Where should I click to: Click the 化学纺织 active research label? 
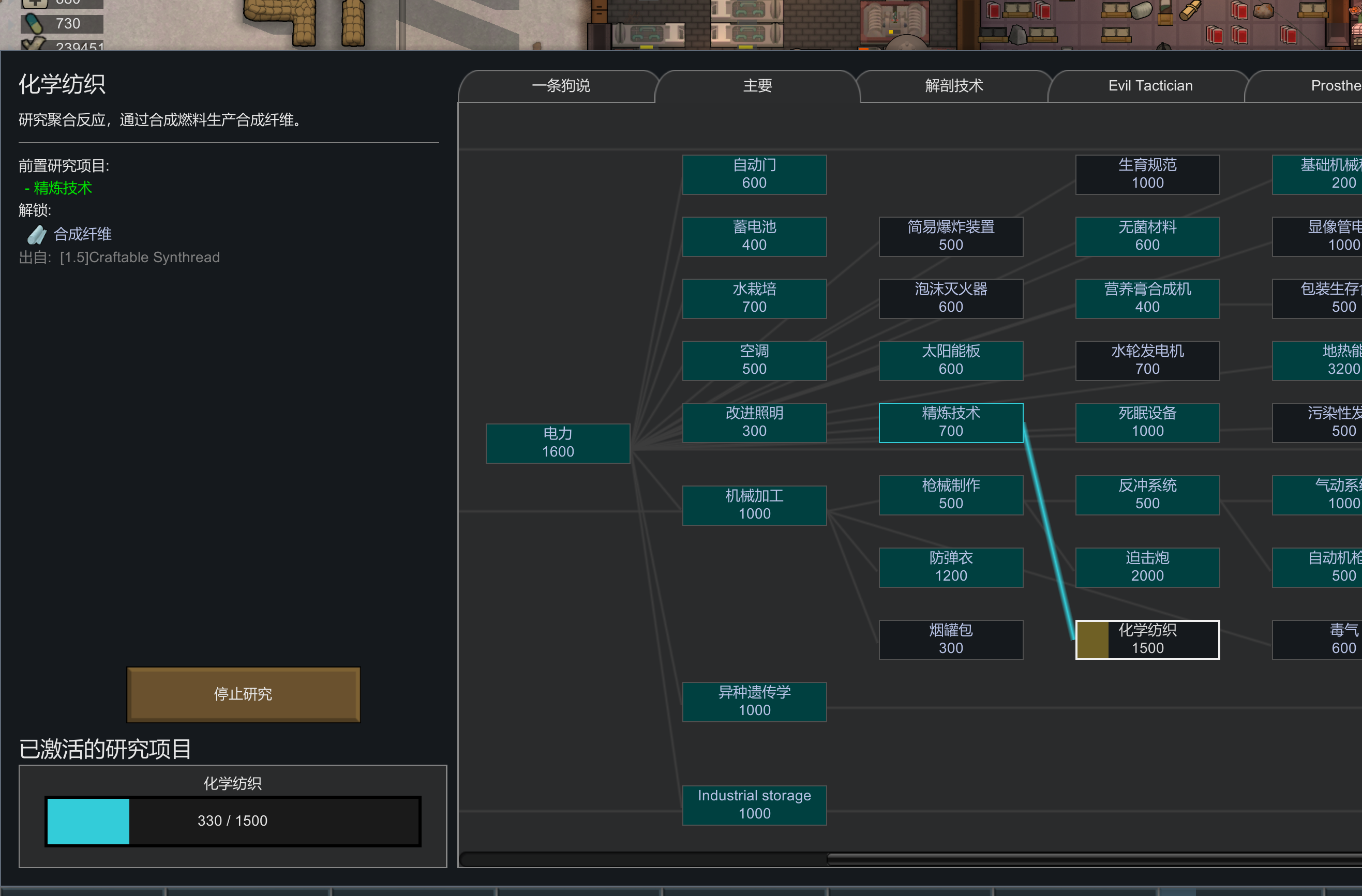pos(233,783)
